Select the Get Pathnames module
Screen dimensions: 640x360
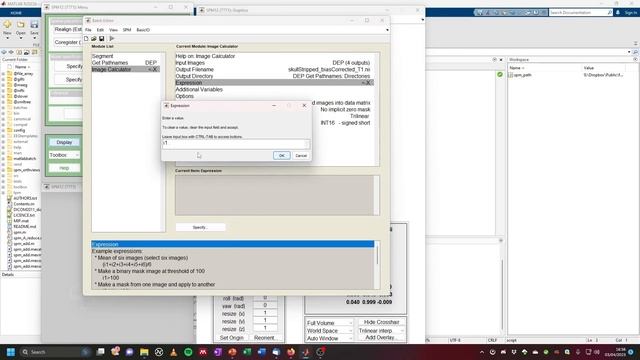click(x=125, y=63)
